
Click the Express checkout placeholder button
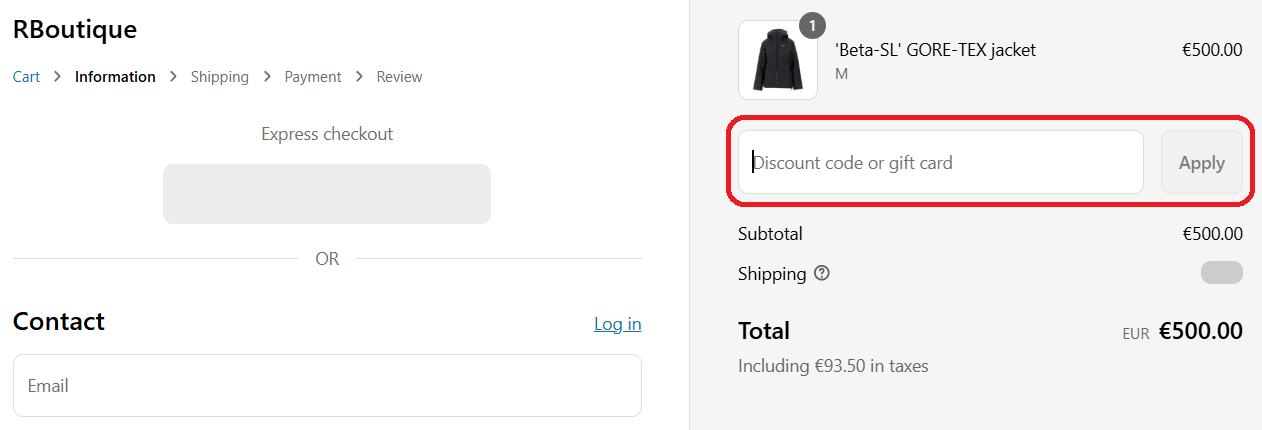(x=327, y=194)
